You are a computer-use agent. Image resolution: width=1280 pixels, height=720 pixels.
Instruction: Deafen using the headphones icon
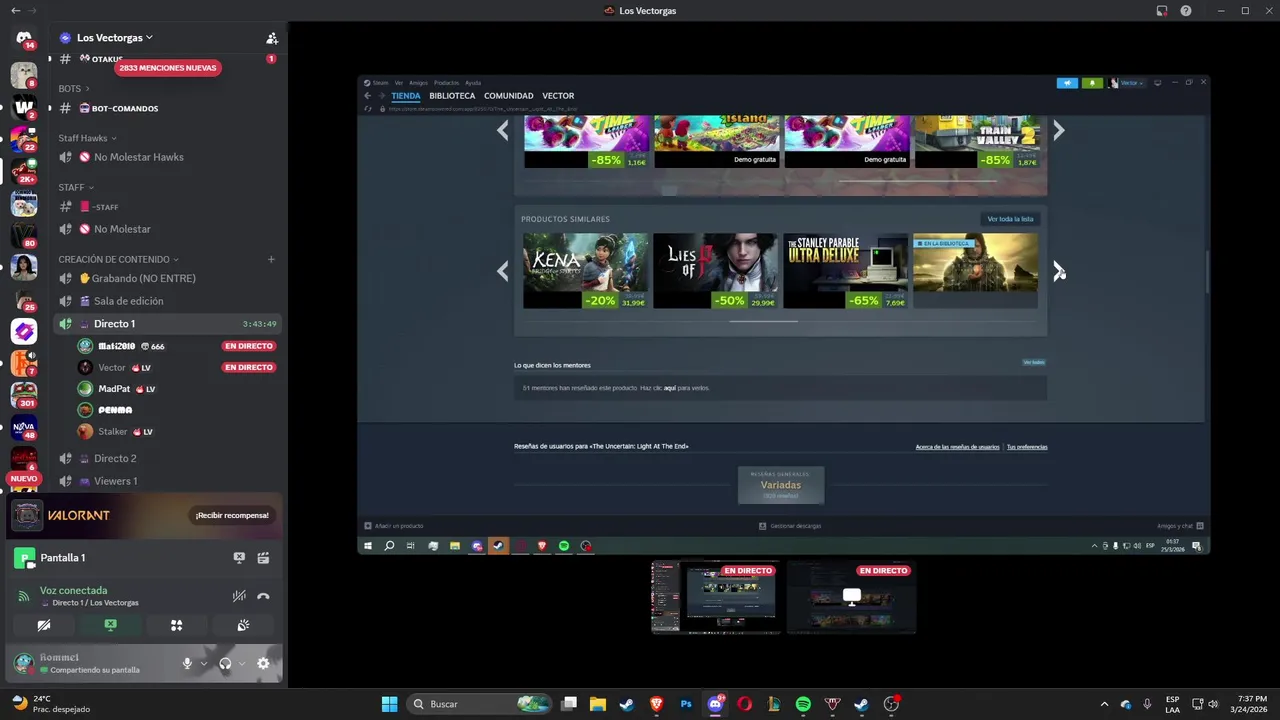(x=225, y=663)
